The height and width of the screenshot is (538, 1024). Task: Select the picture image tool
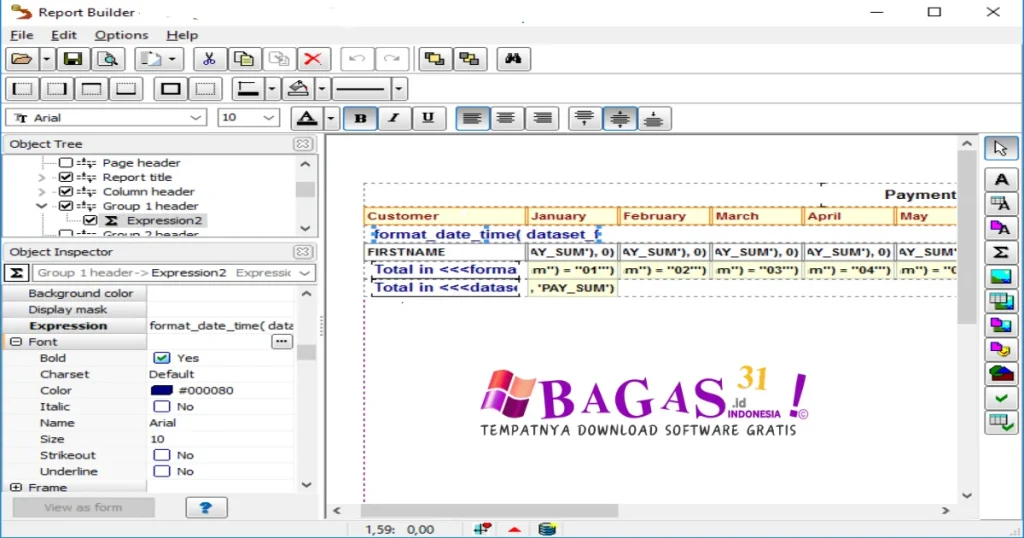(x=1000, y=277)
